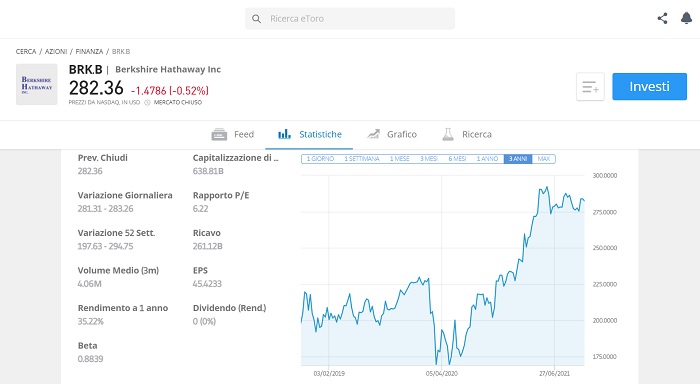The width and height of the screenshot is (700, 384).
Task: Go to FINANZA breadcrumb
Action: click(89, 52)
